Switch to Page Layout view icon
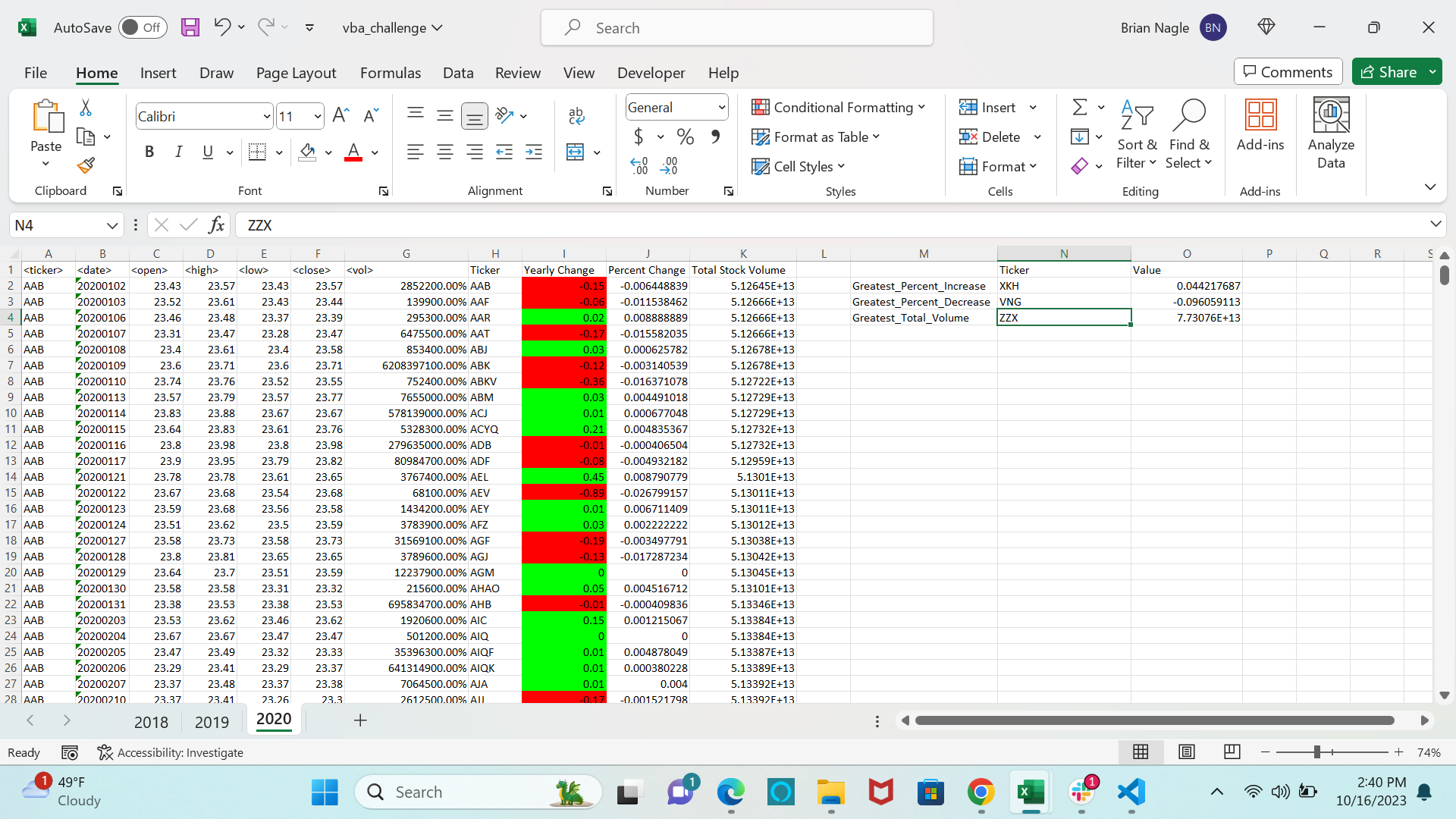Image resolution: width=1456 pixels, height=819 pixels. [1186, 752]
